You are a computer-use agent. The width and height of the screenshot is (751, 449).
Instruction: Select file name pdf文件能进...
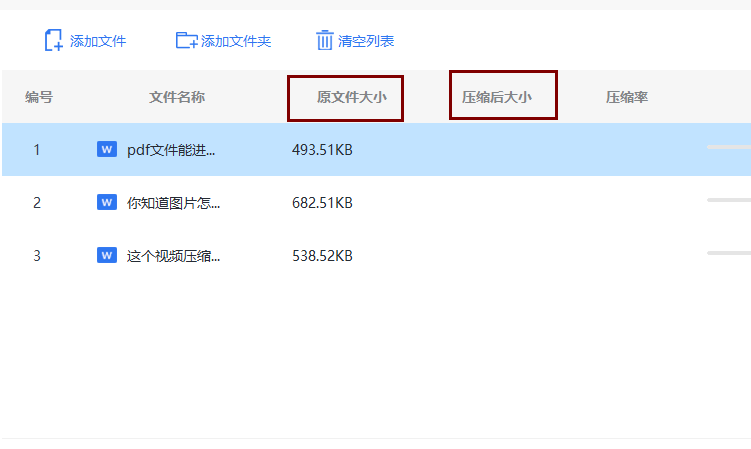point(171,150)
